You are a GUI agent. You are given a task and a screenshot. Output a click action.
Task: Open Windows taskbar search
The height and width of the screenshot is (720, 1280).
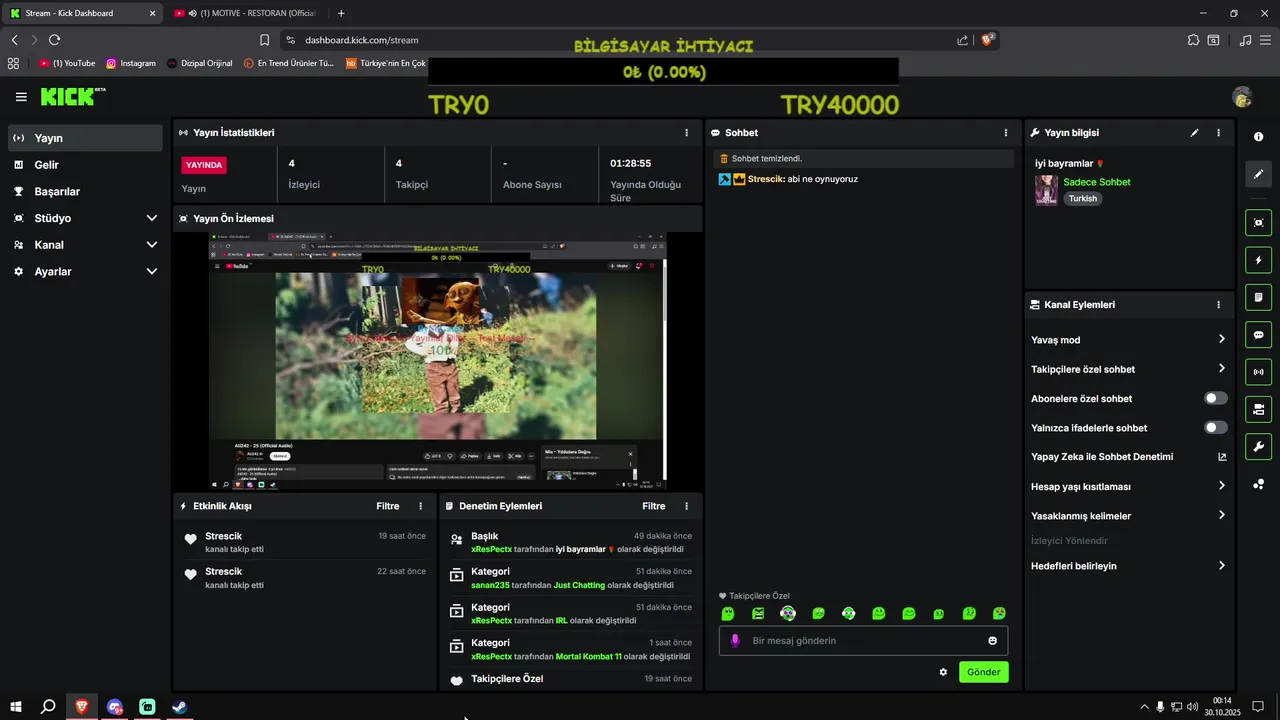tap(48, 707)
